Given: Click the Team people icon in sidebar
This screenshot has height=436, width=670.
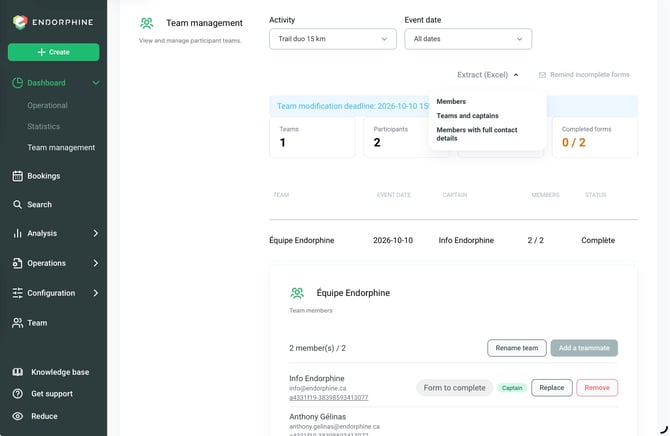Looking at the screenshot, I should pyautogui.click(x=18, y=323).
